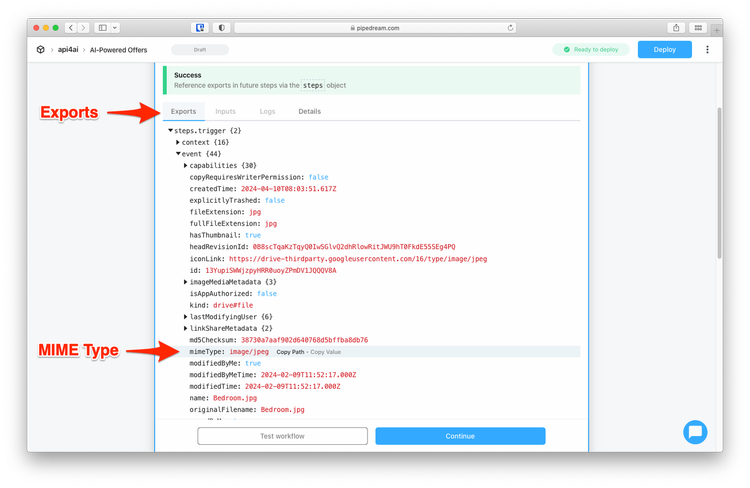
Task: Click the modifiedTime timestamp value
Action: 292,387
